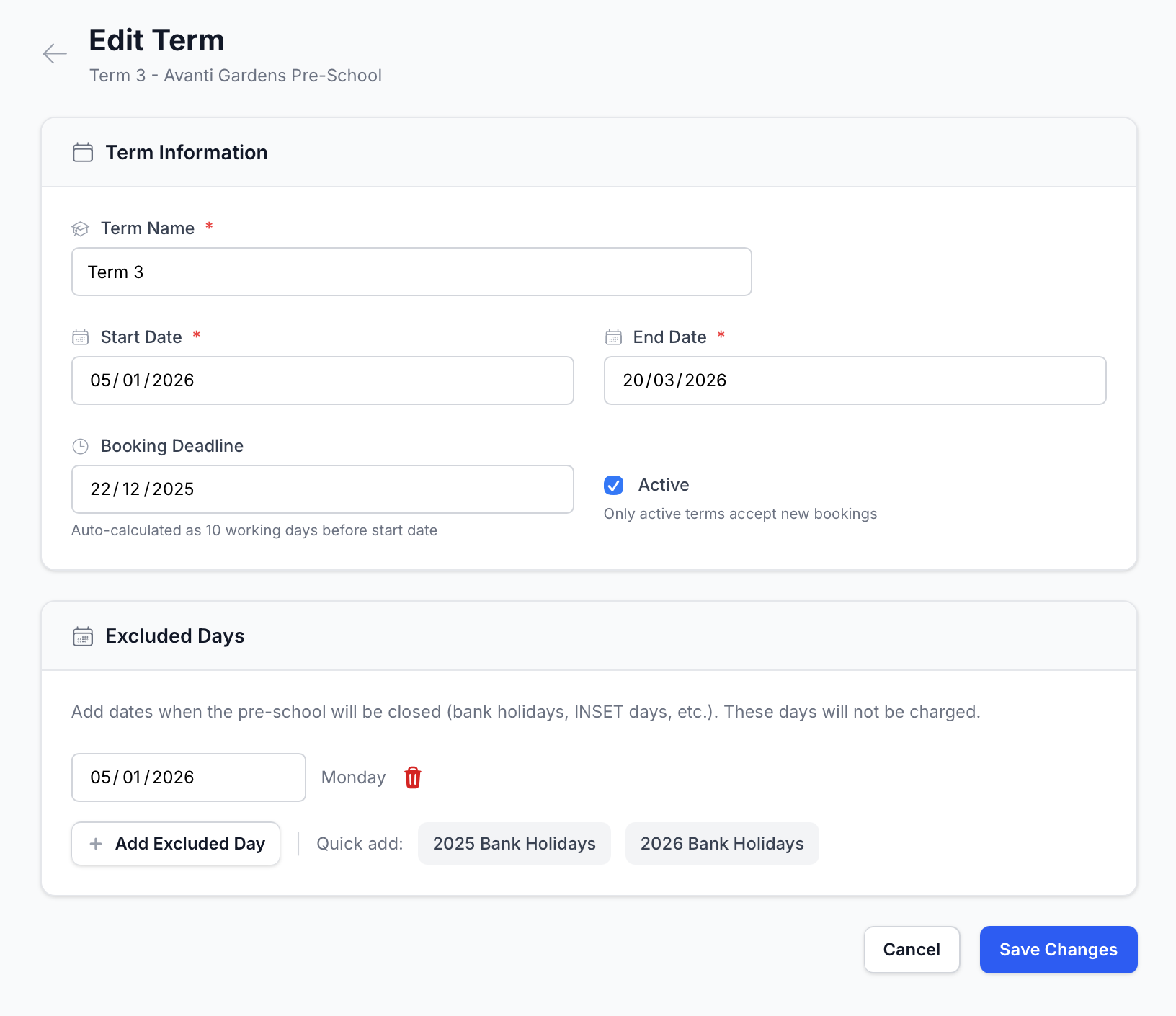
Task: Click the calendar icon beside Start Date label
Action: (x=81, y=337)
